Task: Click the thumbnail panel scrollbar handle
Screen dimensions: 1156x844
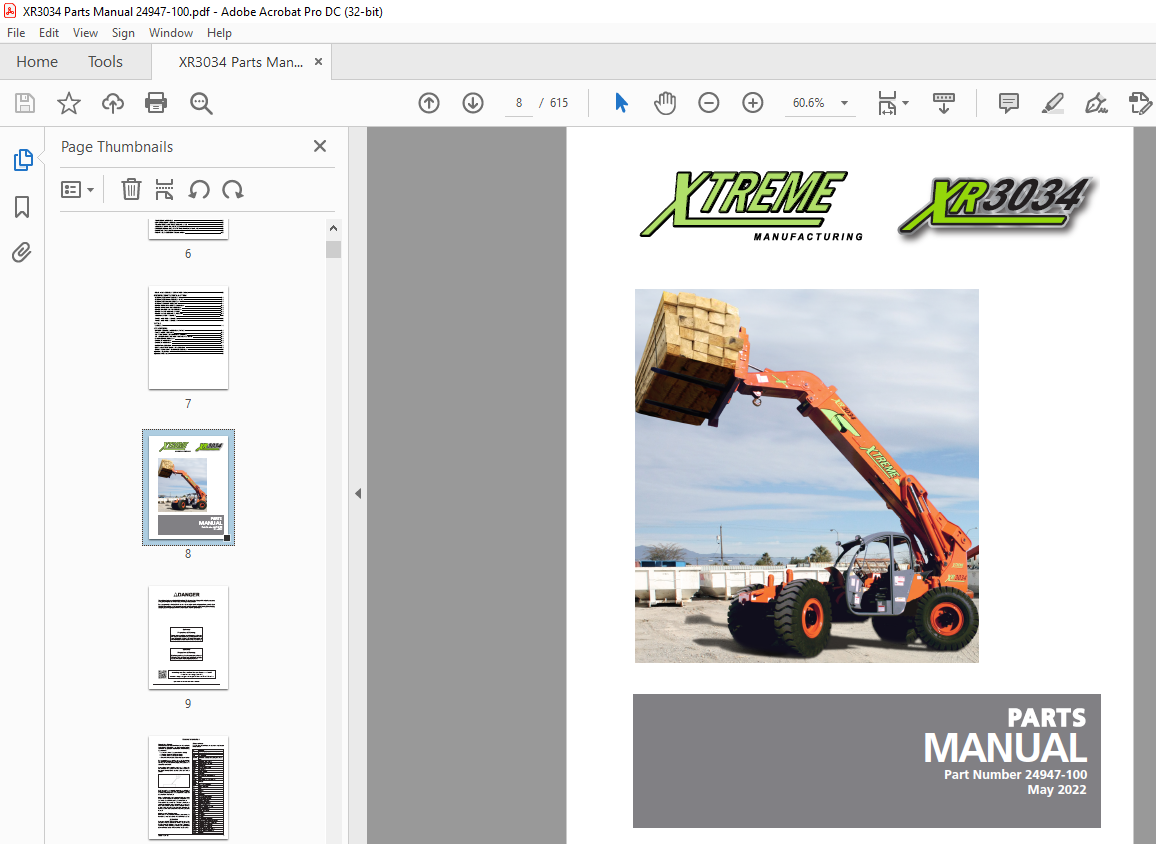Action: pos(333,249)
